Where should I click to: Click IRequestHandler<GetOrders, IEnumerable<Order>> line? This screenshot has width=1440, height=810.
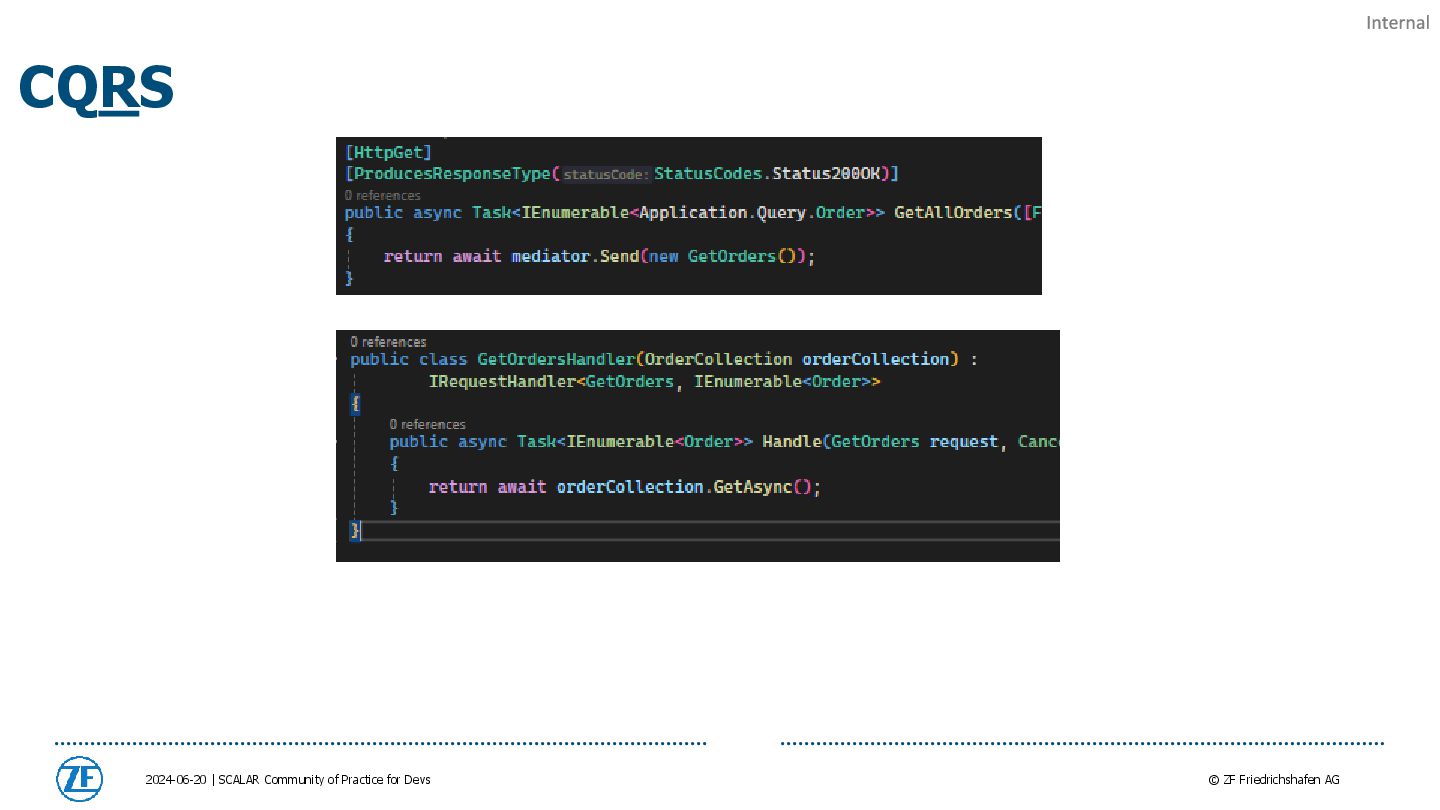(655, 382)
